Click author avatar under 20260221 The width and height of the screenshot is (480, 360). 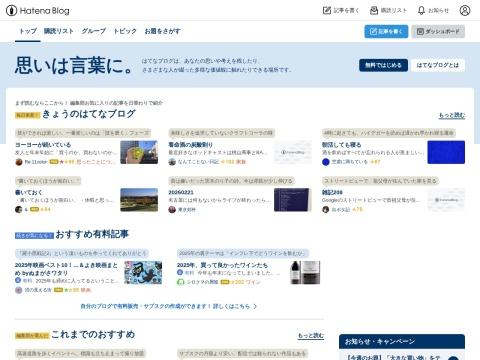tap(172, 210)
